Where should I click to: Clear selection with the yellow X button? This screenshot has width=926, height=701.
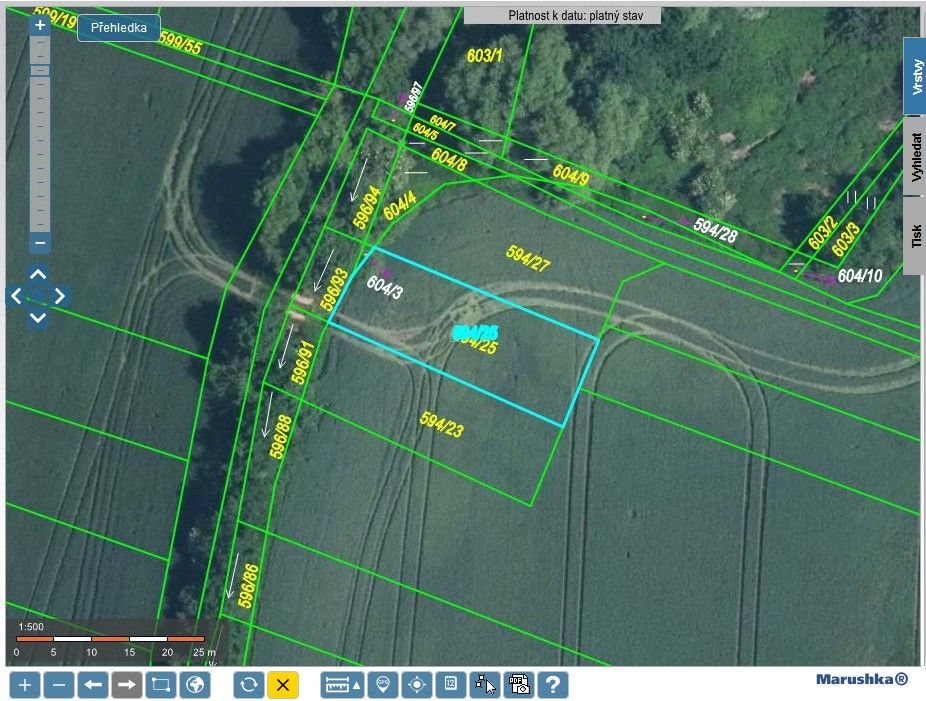283,685
